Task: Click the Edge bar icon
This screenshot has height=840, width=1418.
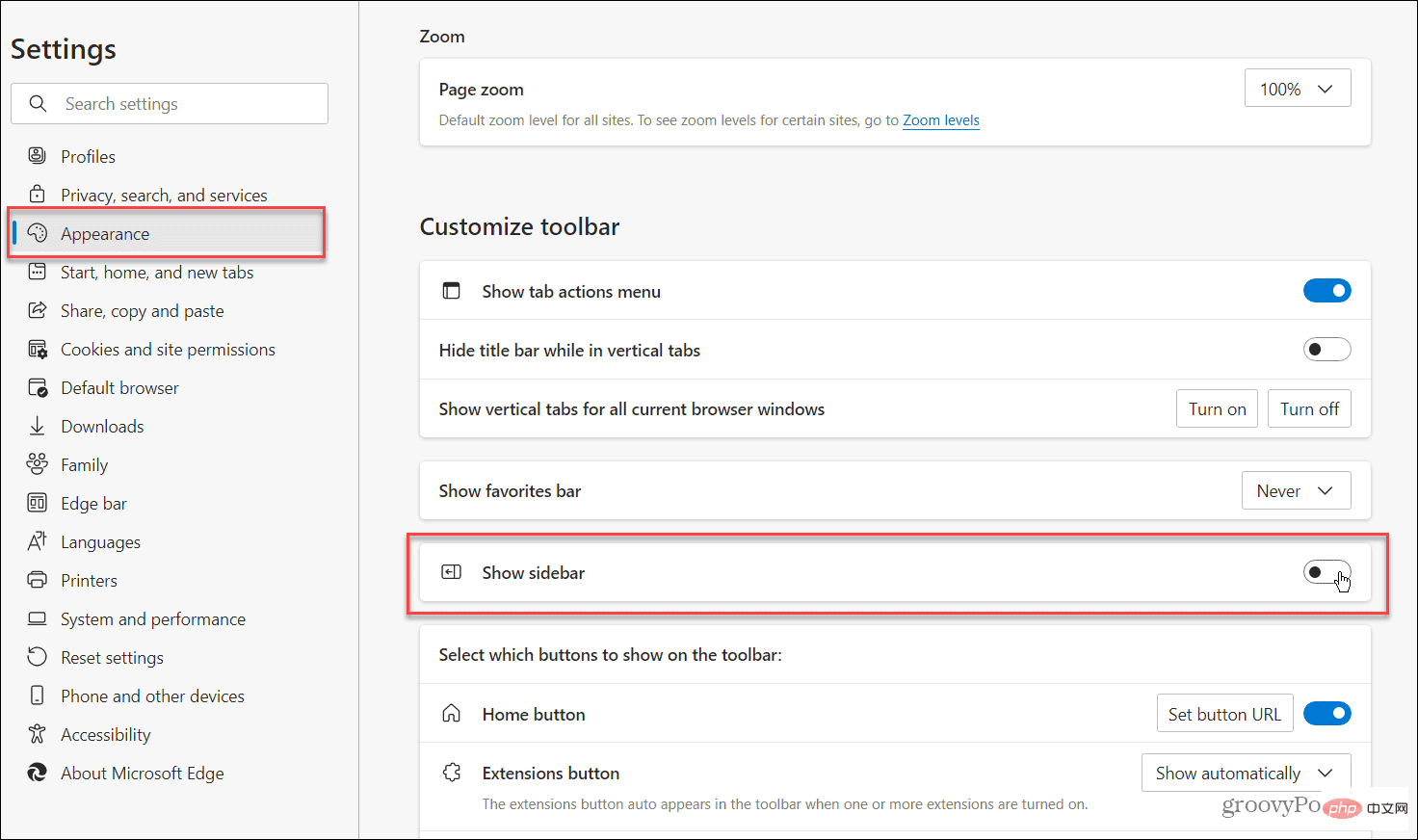Action: (37, 502)
